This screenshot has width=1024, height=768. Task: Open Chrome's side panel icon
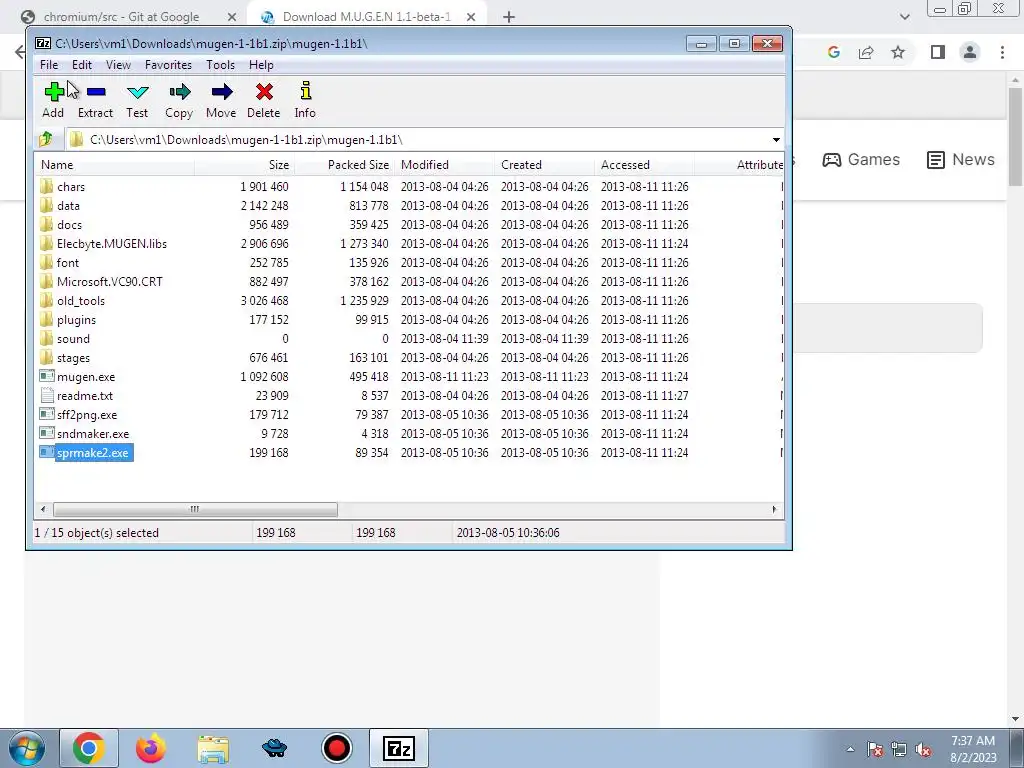[x=938, y=52]
